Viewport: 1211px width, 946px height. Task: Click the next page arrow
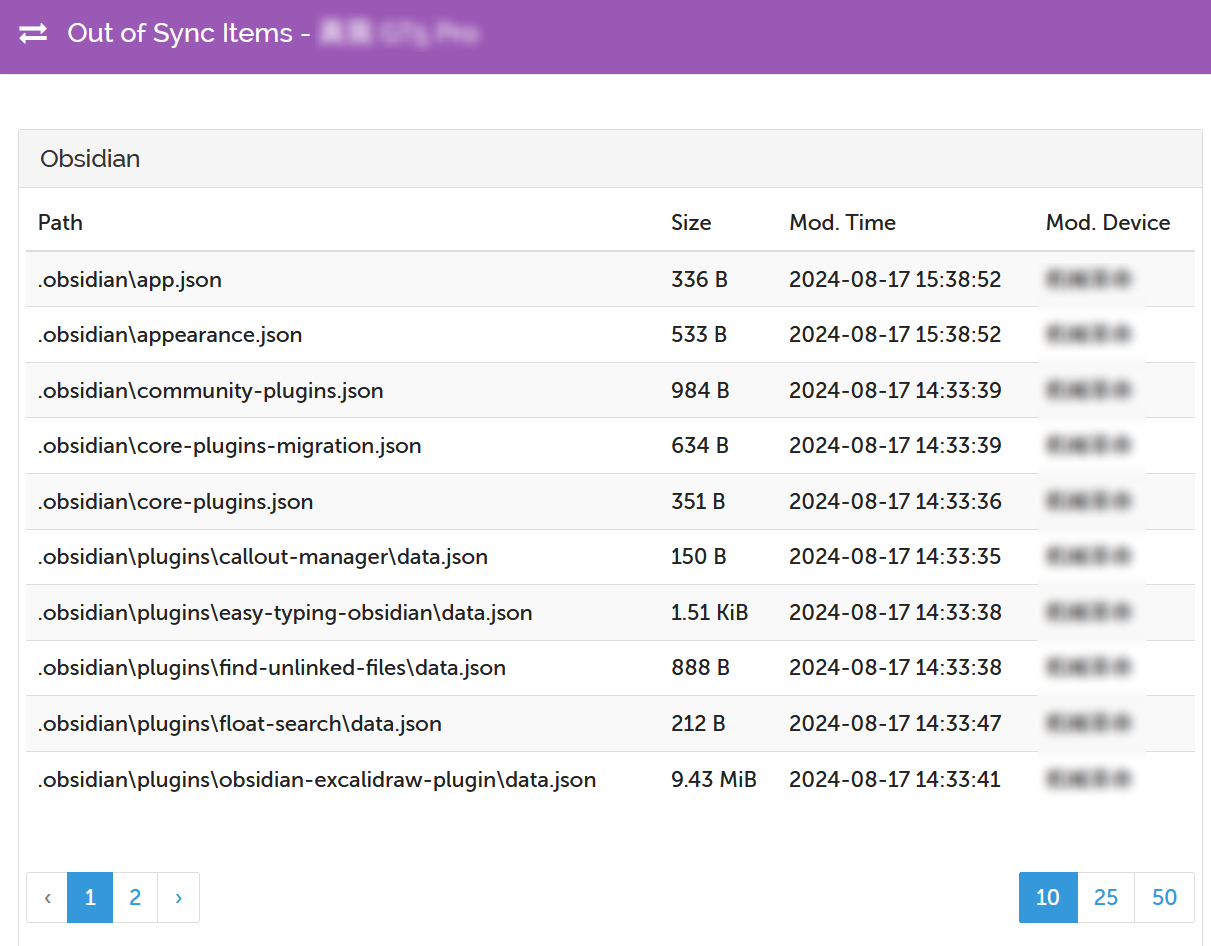(x=178, y=897)
